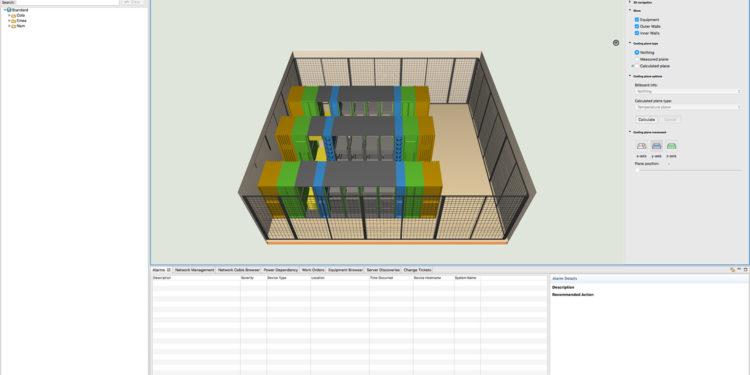
Task: Sort alarms by the Device Hostname column
Action: (433, 277)
